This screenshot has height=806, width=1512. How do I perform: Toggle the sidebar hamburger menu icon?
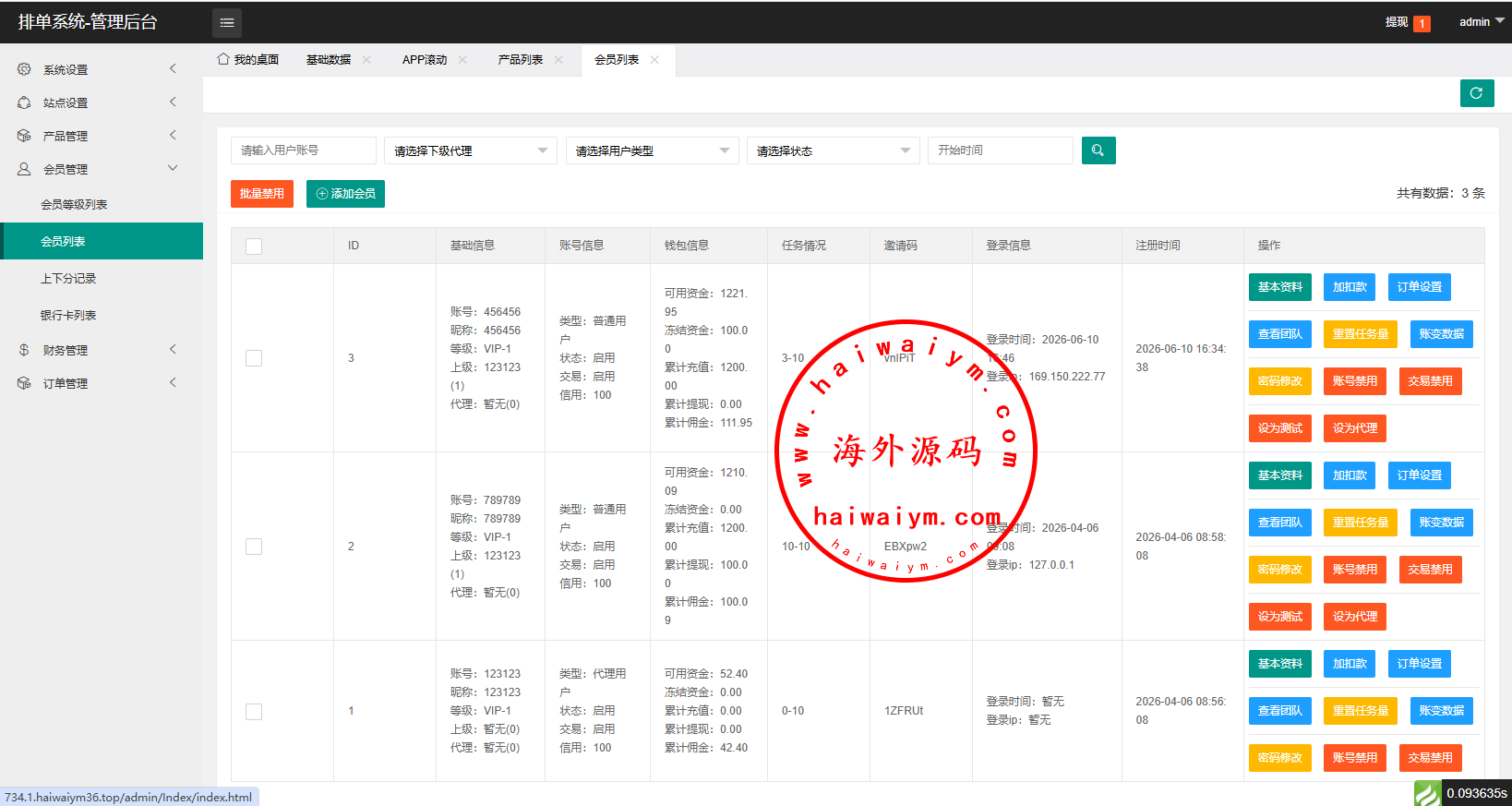click(x=227, y=22)
